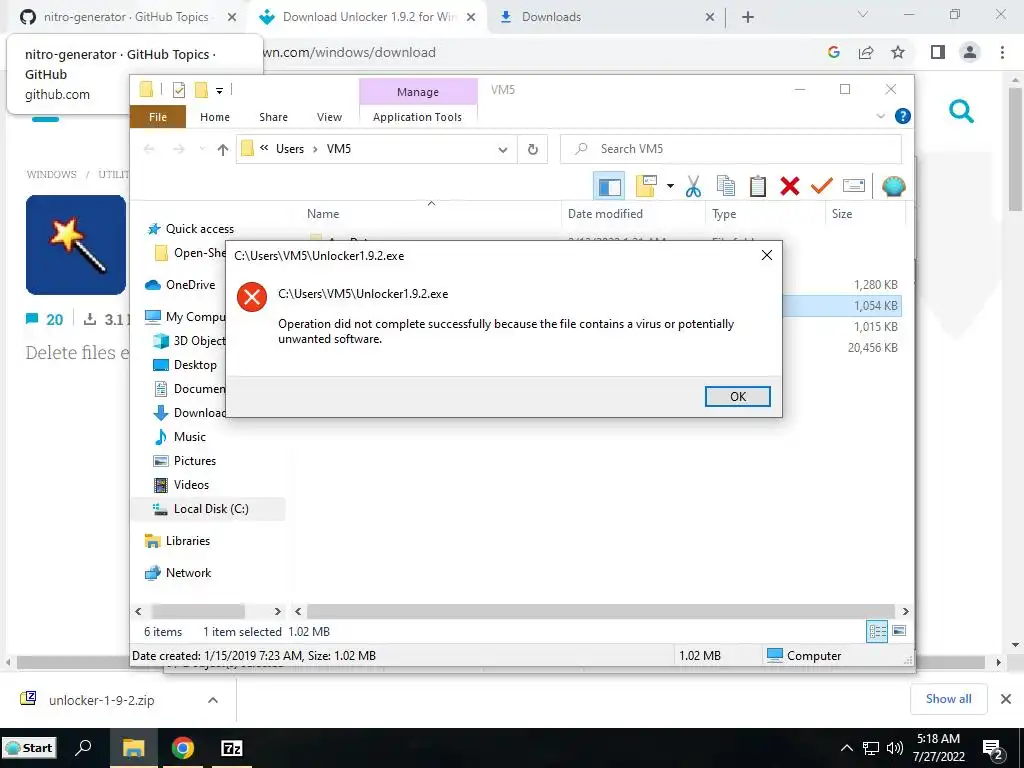
Task: Click the refresh button beside address bar
Action: click(533, 150)
